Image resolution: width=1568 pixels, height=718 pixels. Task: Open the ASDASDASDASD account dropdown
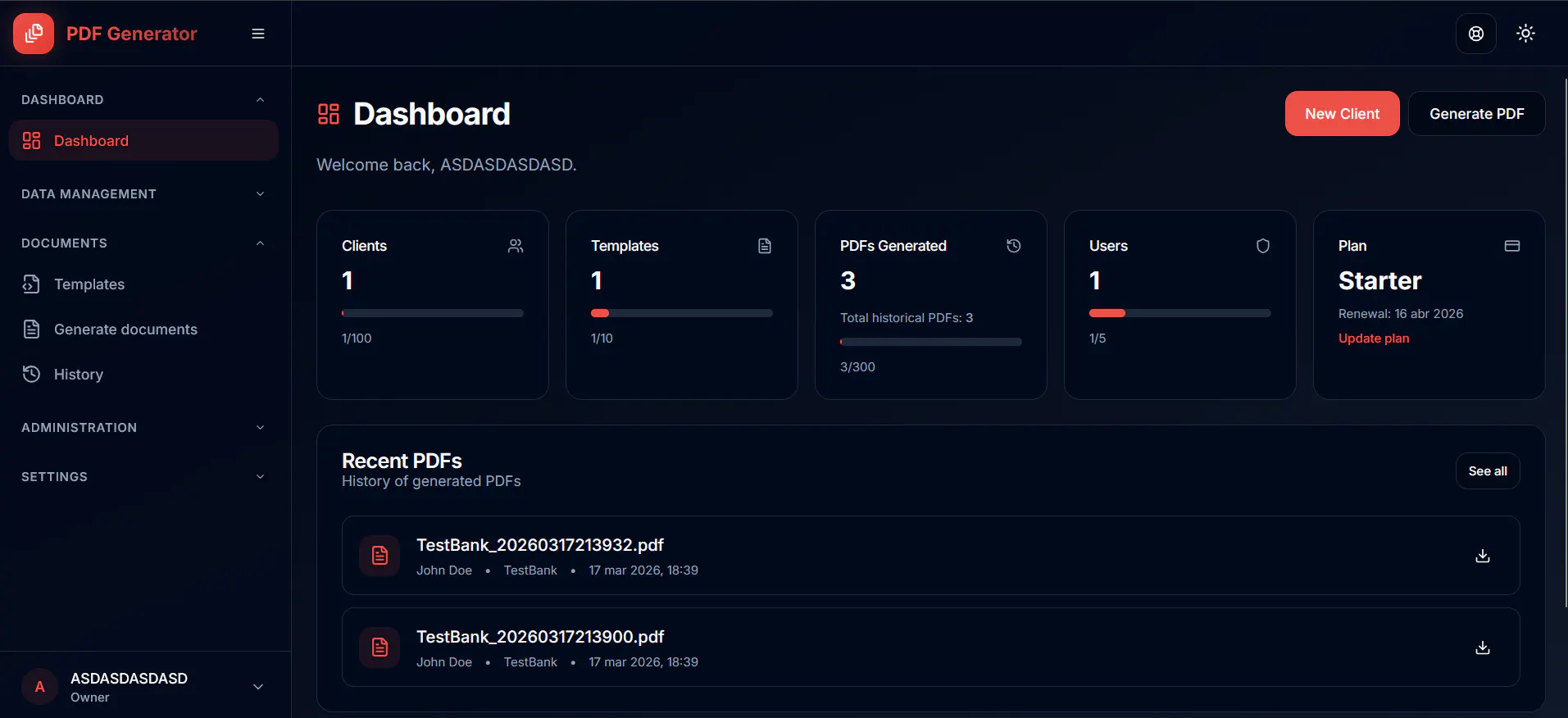pyautogui.click(x=144, y=687)
